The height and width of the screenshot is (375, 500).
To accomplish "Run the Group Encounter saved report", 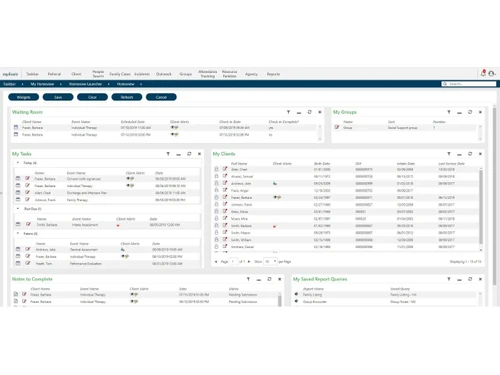I will point(296,301).
